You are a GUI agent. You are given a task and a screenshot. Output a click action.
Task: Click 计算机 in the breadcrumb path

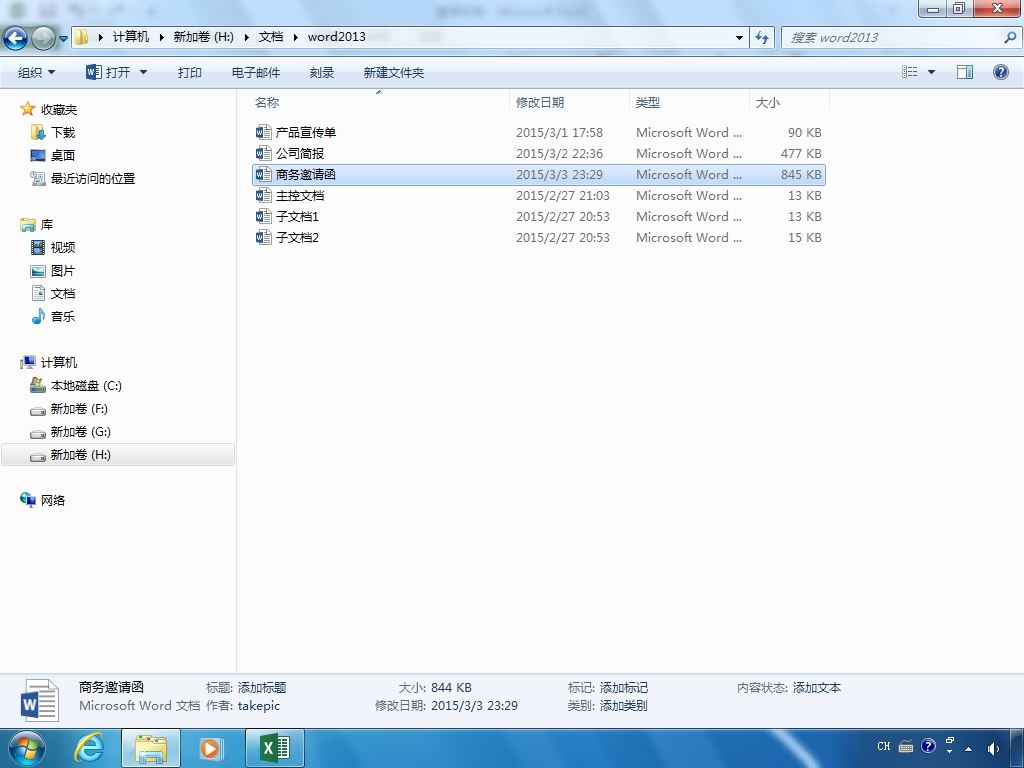coord(131,37)
